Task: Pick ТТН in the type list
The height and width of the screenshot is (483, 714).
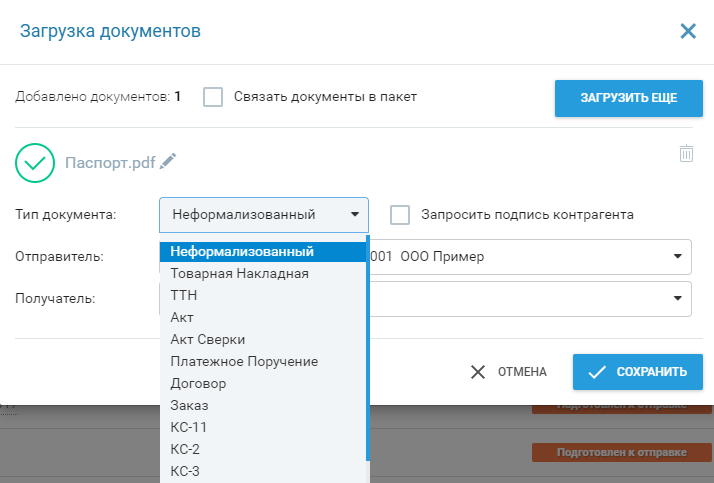Action: [x=184, y=295]
